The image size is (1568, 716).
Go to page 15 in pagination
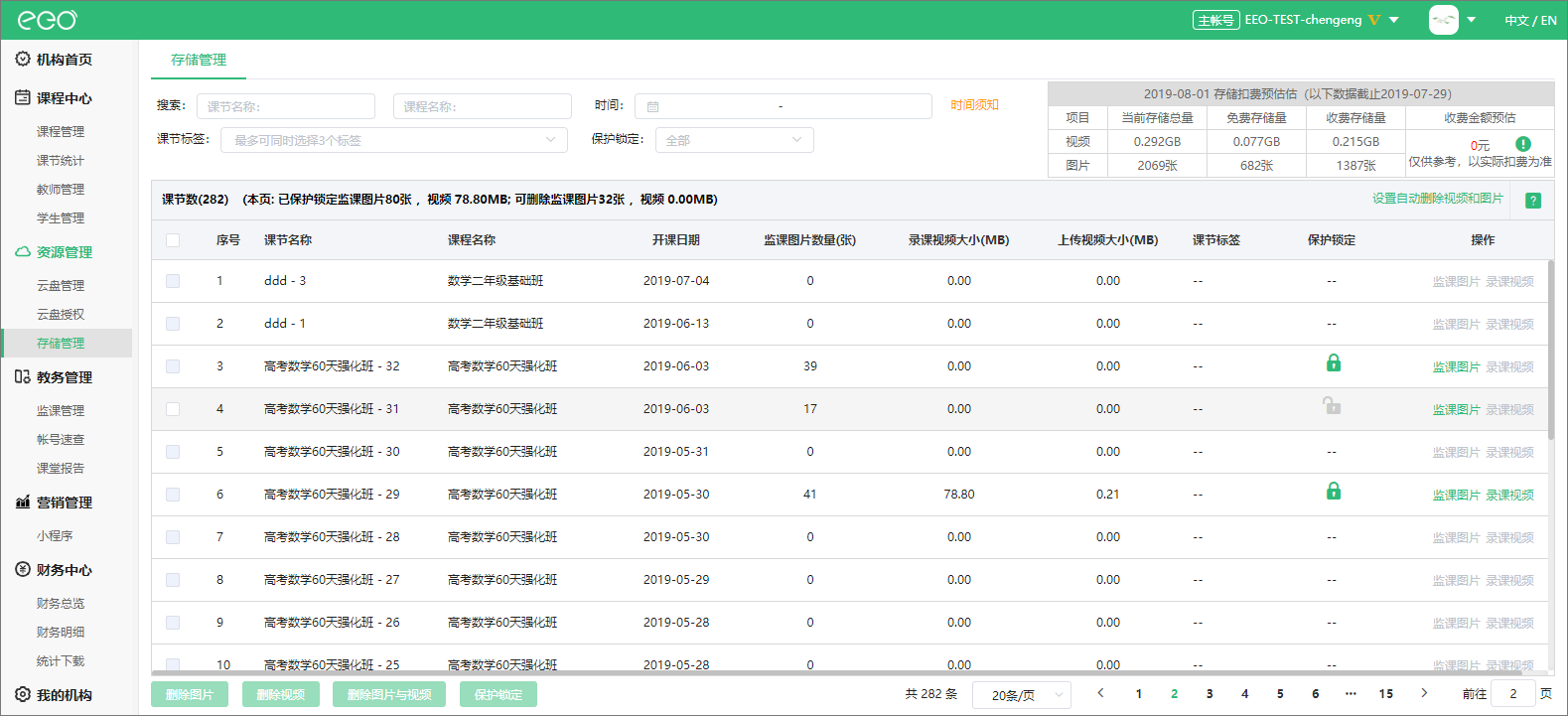click(x=1386, y=693)
